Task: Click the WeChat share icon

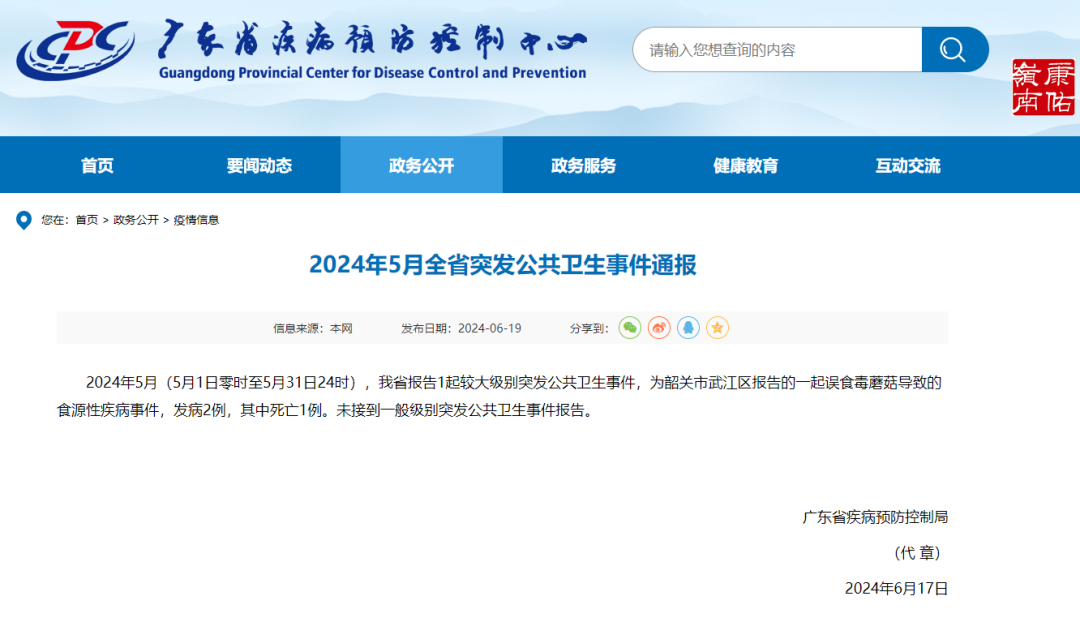Action: (x=630, y=328)
